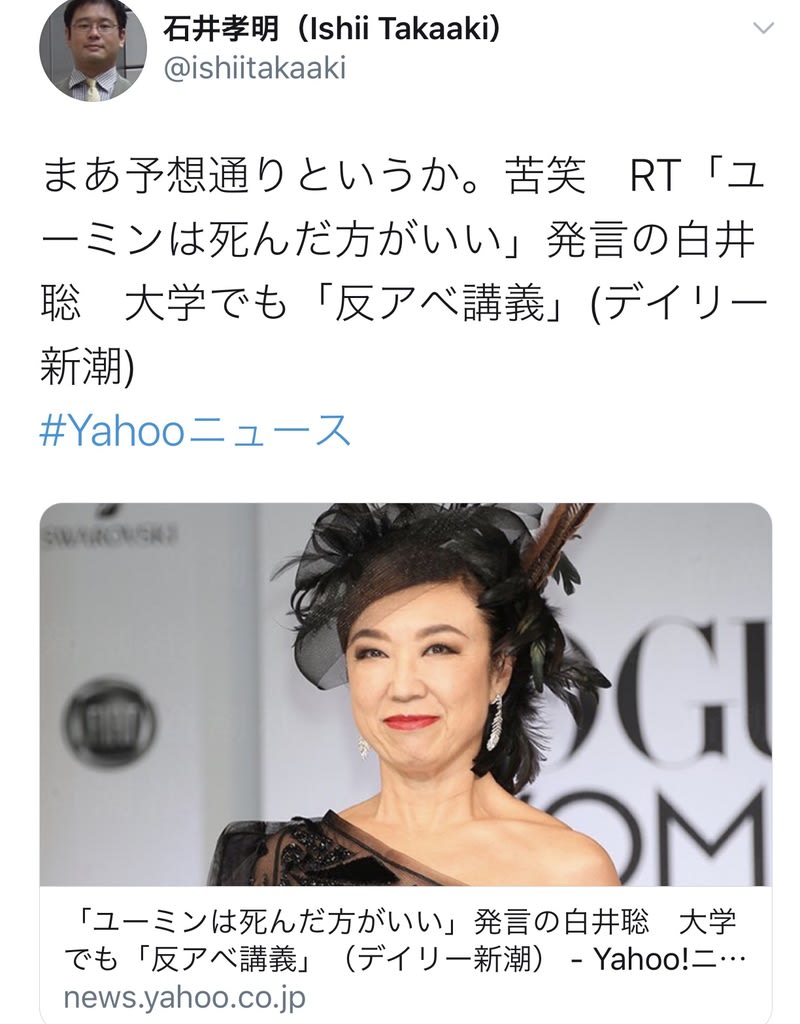Open the @ishiitakaaki handle
This screenshot has height=1024, width=800.
[x=255, y=68]
